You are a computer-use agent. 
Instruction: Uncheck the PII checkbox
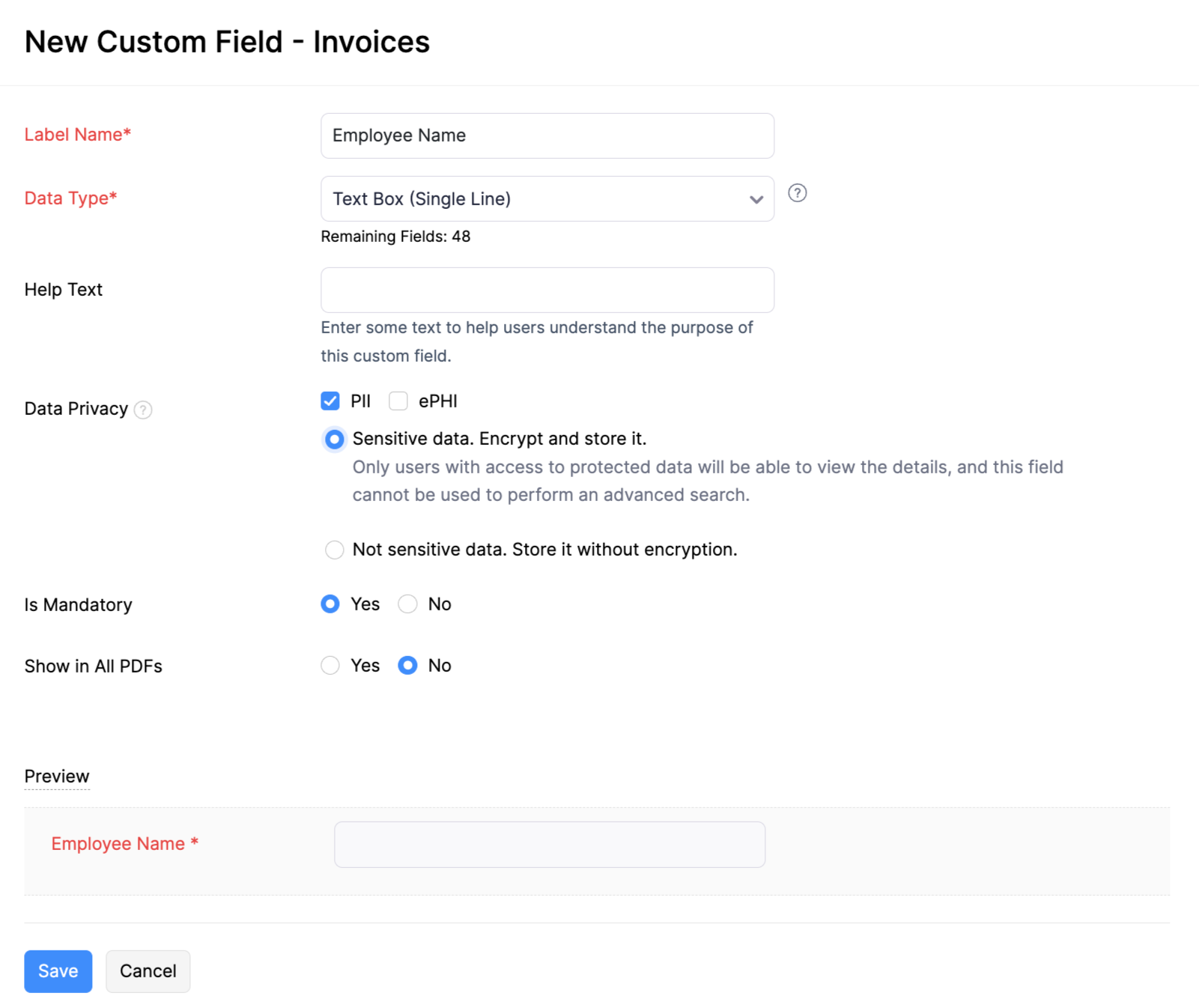pos(330,401)
